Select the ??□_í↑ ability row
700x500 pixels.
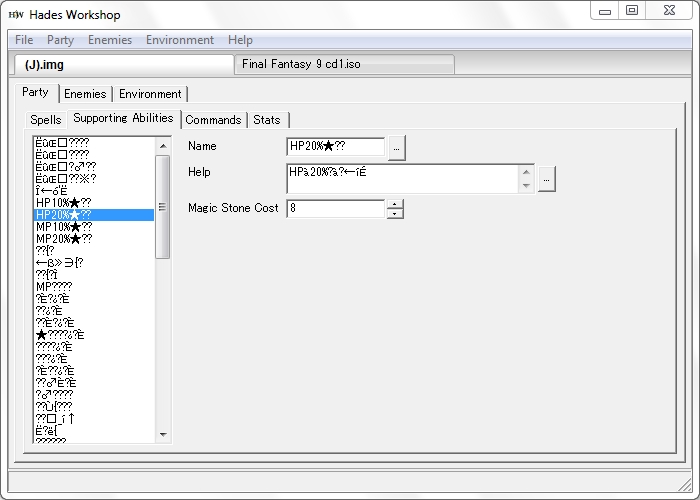pos(94,419)
